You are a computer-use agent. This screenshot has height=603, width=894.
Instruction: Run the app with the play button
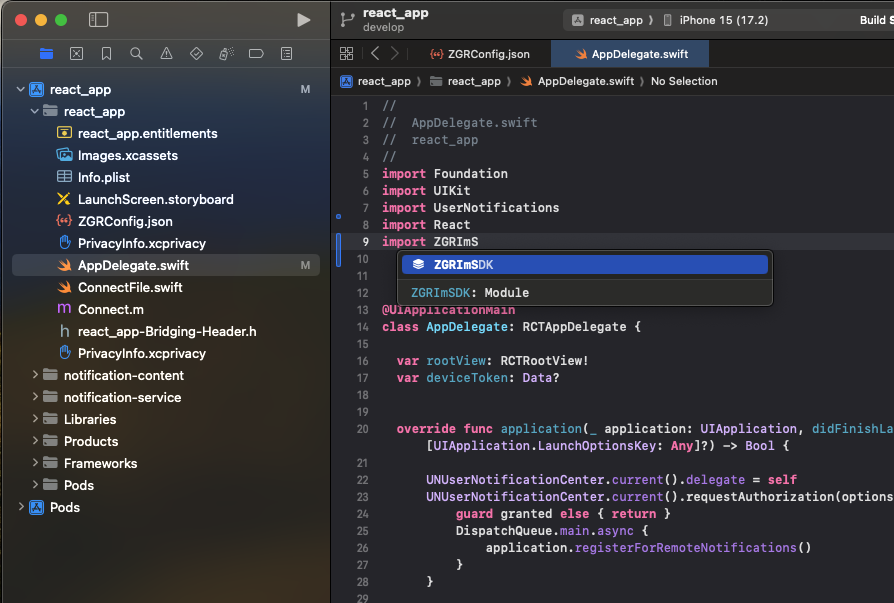(304, 20)
